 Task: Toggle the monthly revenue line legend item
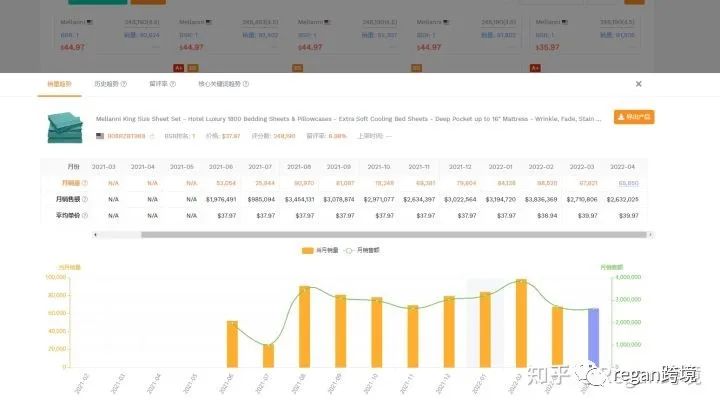pyautogui.click(x=362, y=250)
